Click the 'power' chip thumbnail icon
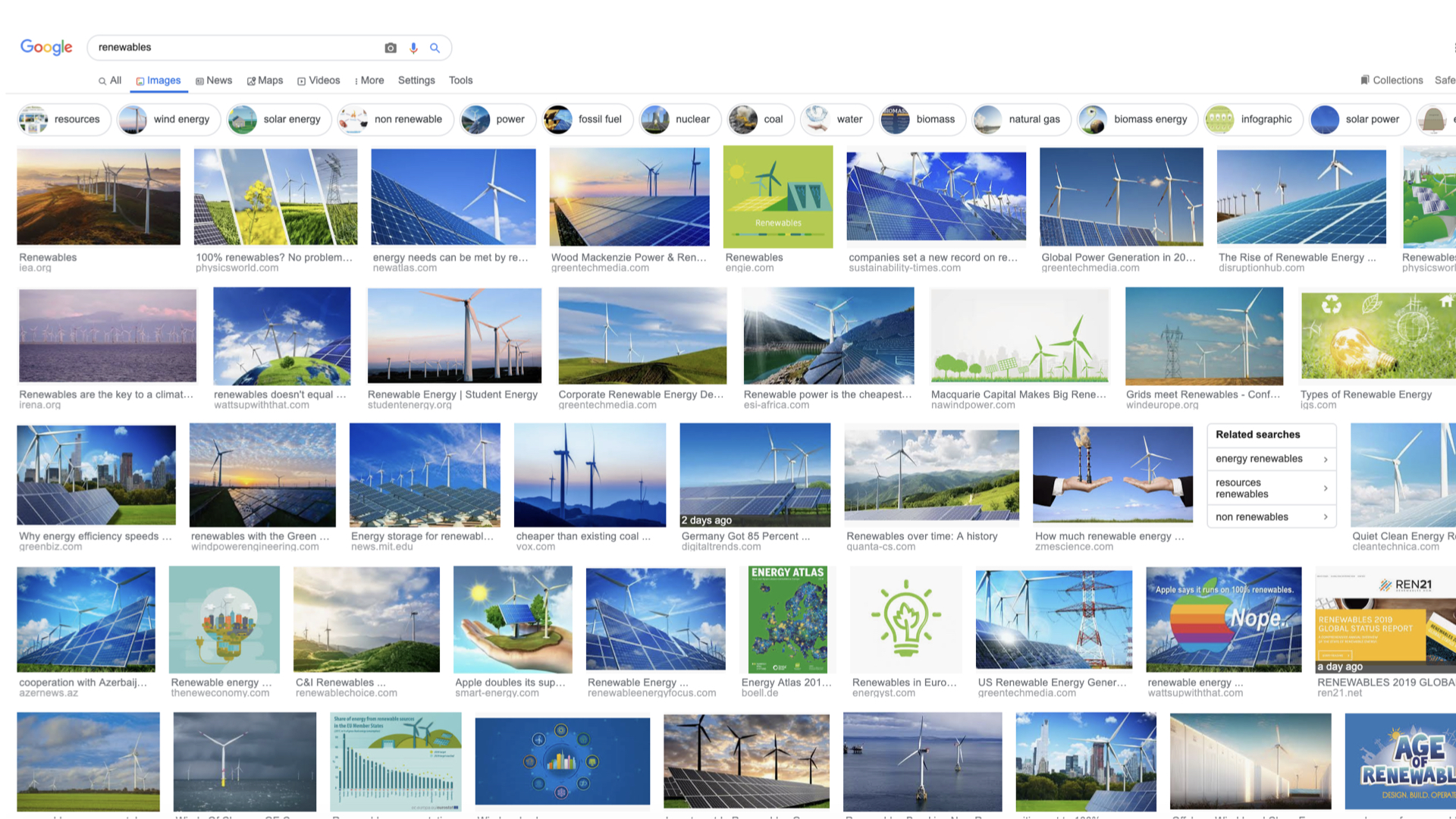Image resolution: width=1456 pixels, height=819 pixels. point(475,120)
